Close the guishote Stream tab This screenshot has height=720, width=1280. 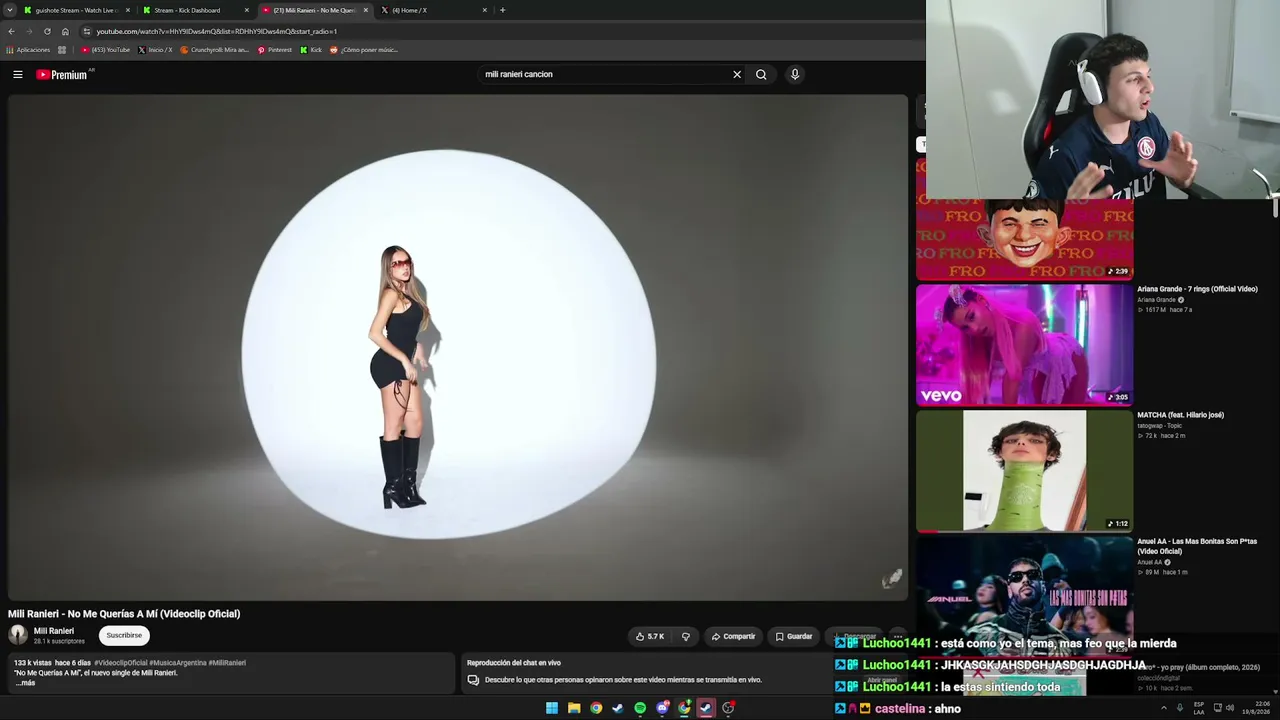128,10
